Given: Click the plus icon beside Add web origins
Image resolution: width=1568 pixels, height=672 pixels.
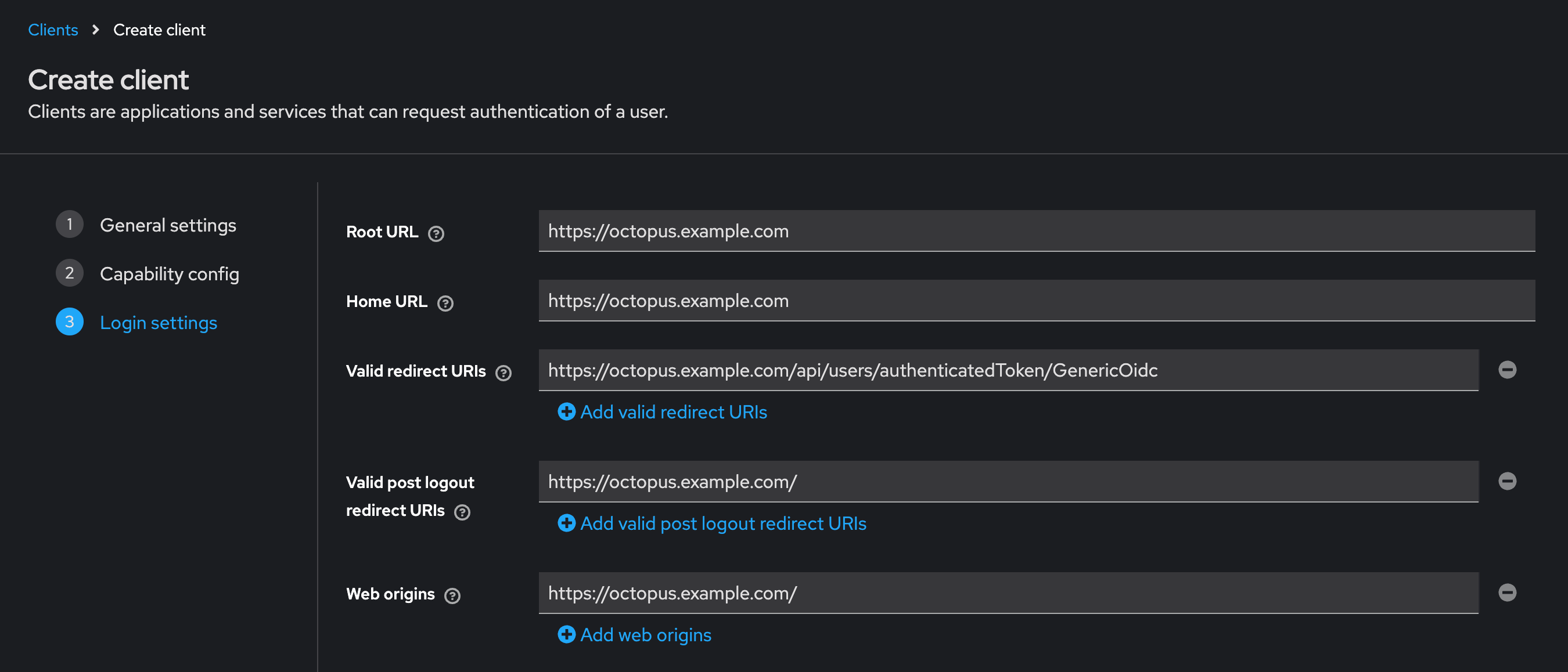Looking at the screenshot, I should [566, 634].
